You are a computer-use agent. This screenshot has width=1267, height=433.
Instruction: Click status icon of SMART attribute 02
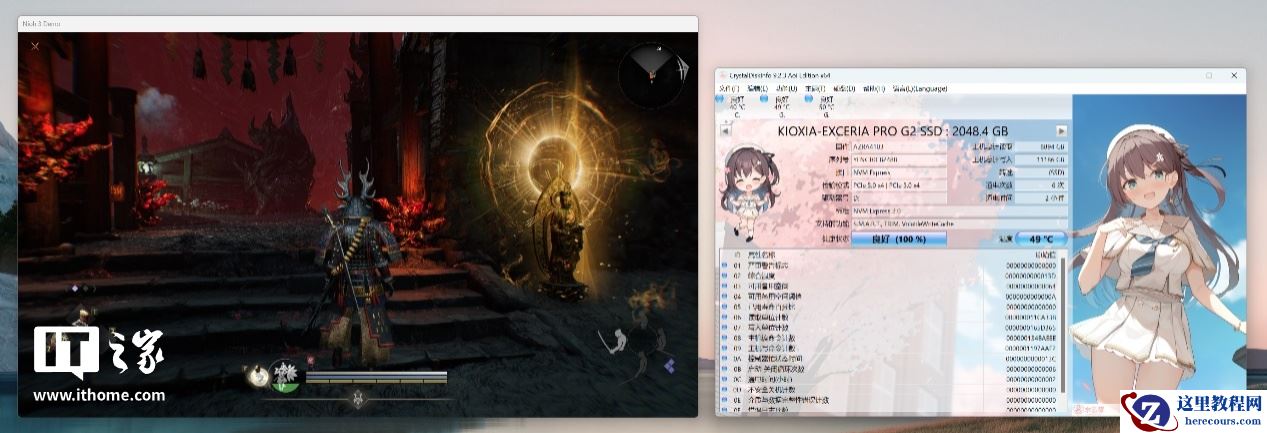pos(724,276)
